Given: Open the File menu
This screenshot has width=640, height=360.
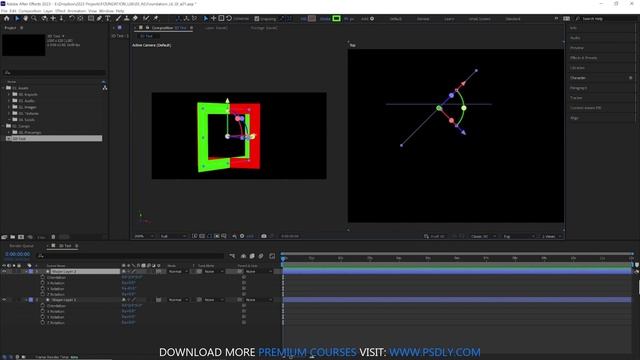Looking at the screenshot, I should coord(4,11).
